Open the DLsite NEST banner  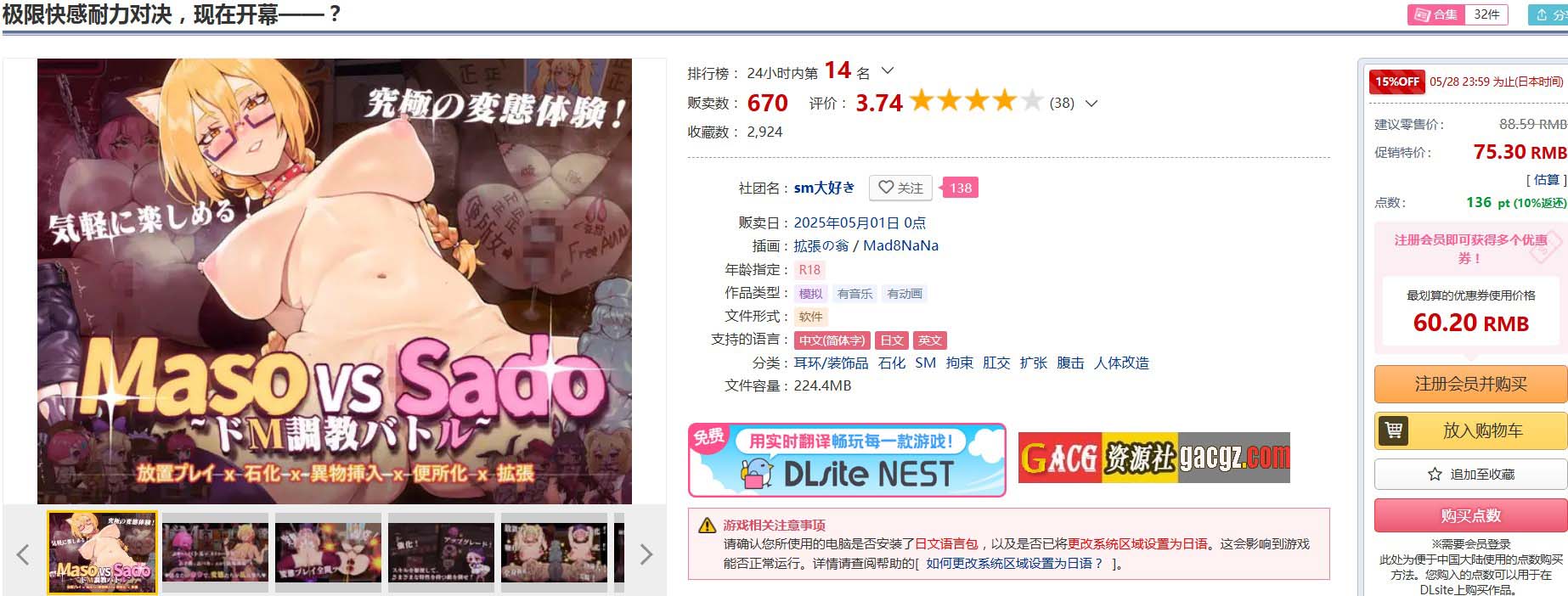tap(847, 460)
